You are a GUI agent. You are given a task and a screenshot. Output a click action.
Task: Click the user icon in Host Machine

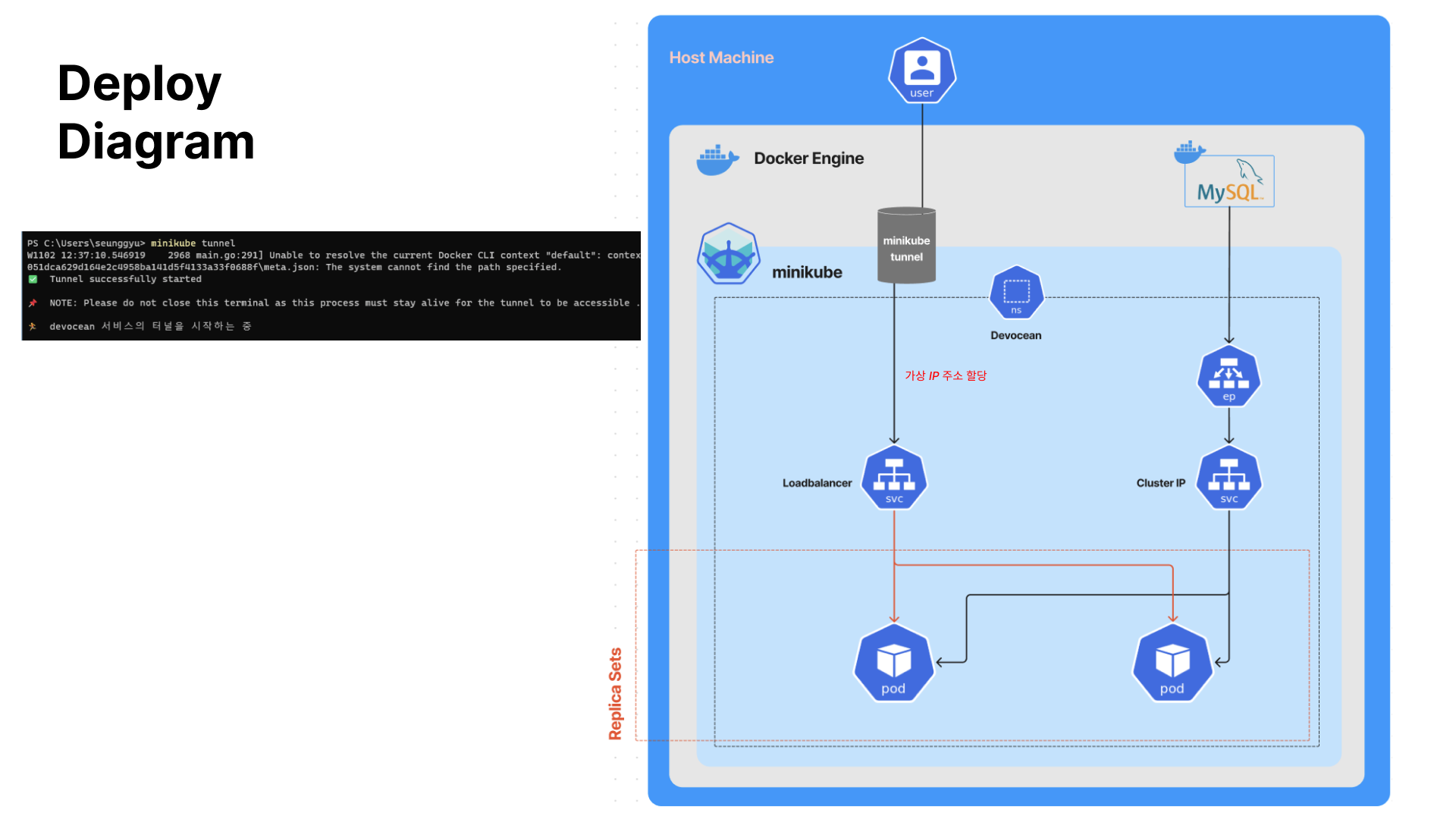click(922, 71)
